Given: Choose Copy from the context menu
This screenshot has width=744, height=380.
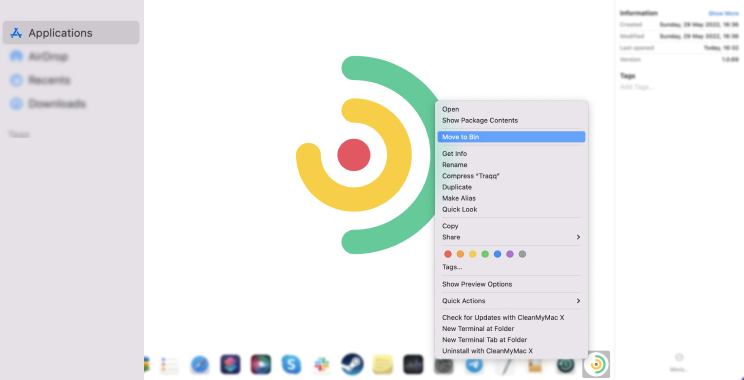Looking at the screenshot, I should point(511,226).
